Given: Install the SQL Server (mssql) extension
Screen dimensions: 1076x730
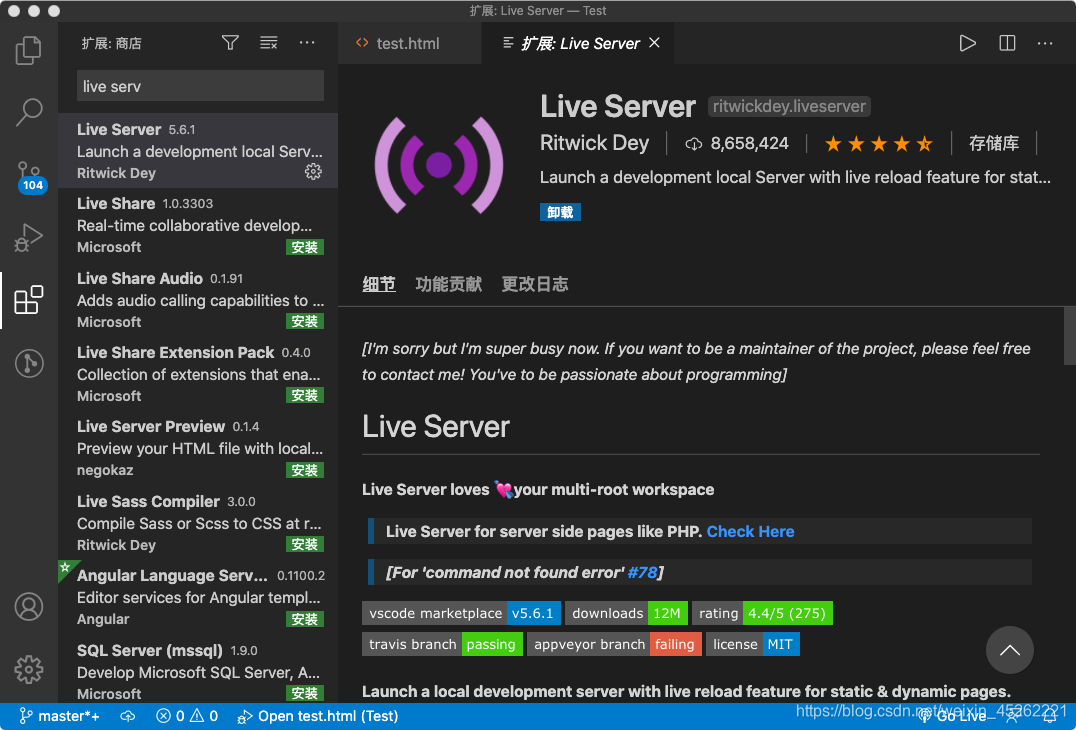Looking at the screenshot, I should (305, 693).
